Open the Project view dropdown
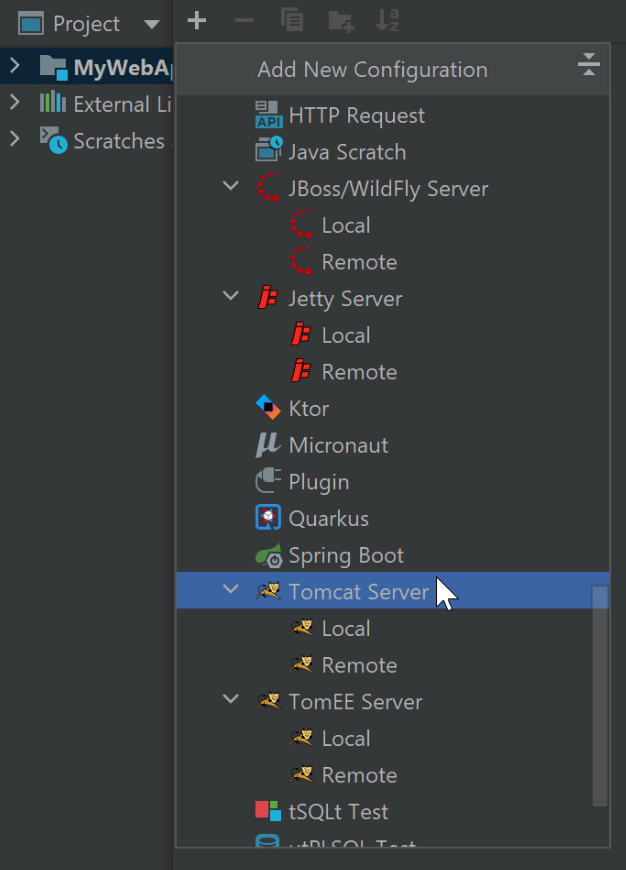Viewport: 626px width, 870px height. [x=152, y=24]
